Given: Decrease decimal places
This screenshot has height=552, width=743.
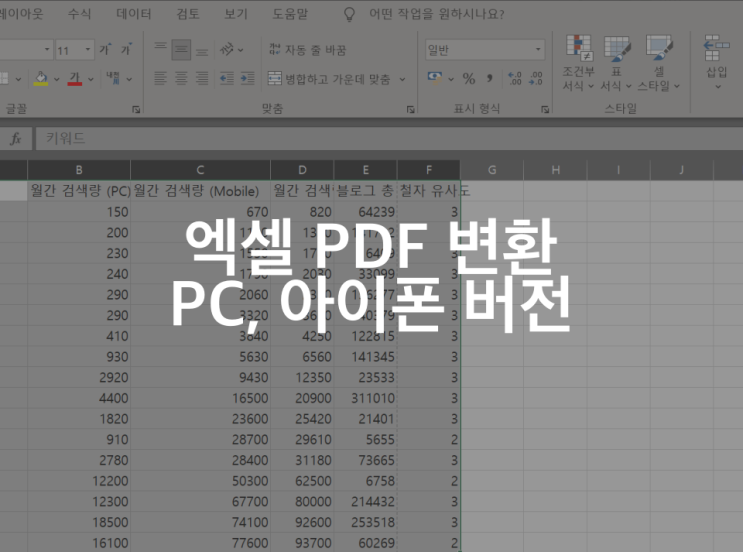Looking at the screenshot, I should pos(535,79).
